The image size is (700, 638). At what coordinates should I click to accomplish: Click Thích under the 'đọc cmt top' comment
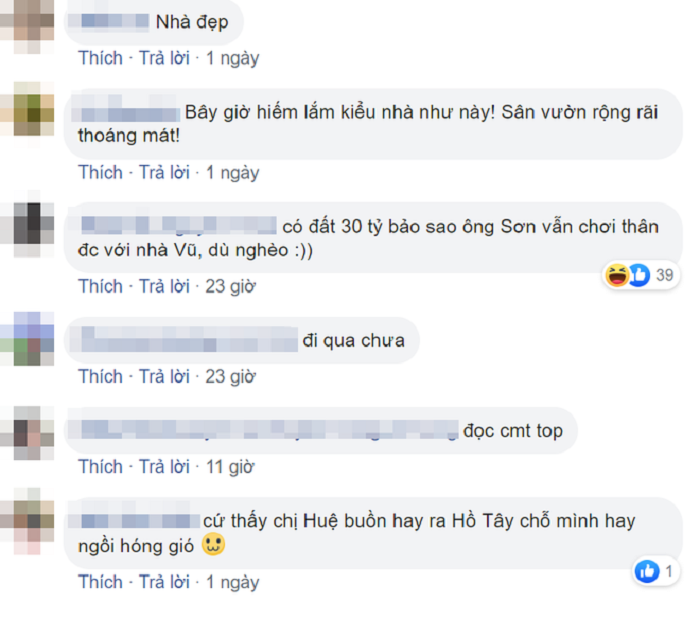point(100,467)
